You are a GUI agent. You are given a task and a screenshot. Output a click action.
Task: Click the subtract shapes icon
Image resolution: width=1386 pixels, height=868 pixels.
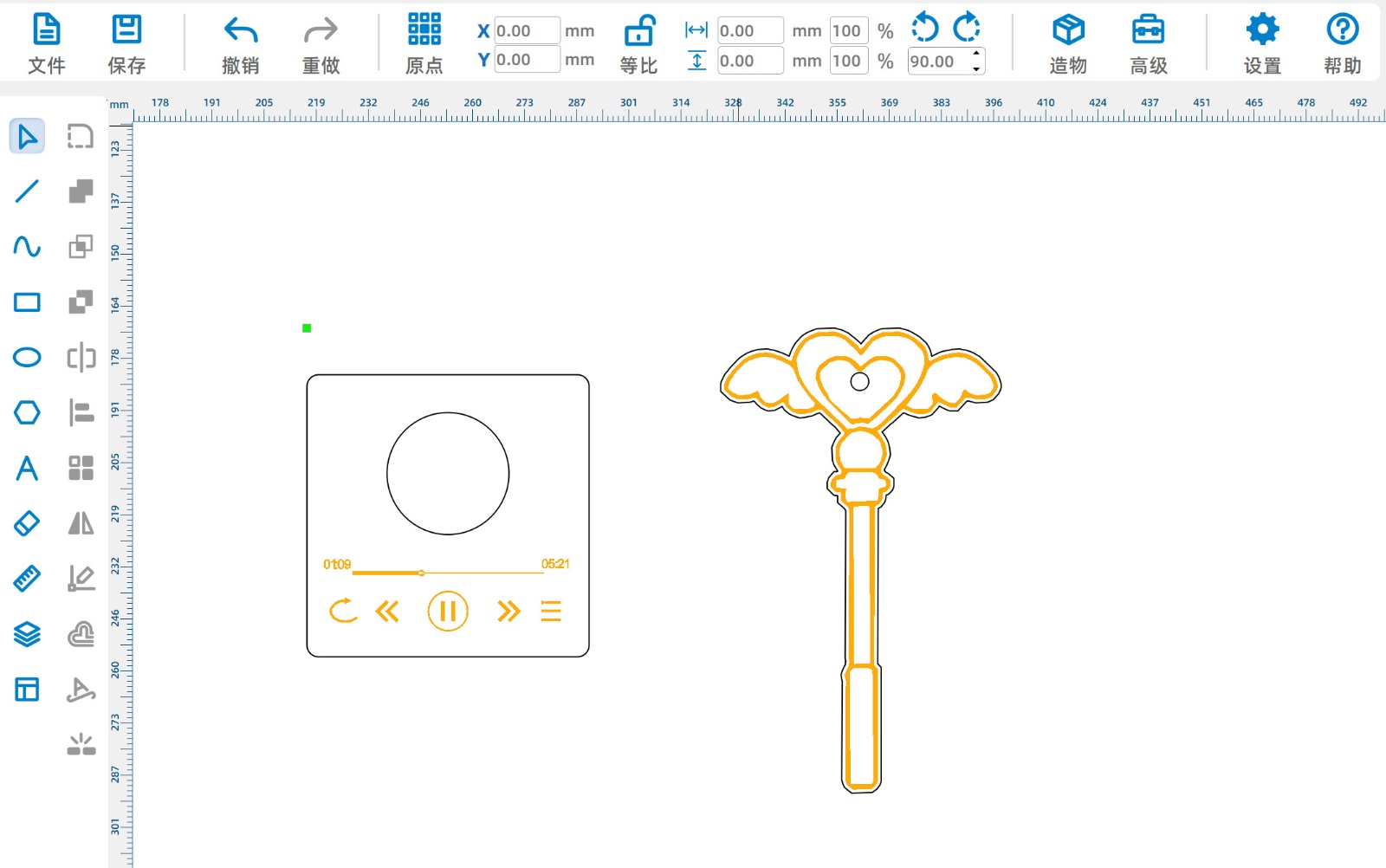pyautogui.click(x=81, y=302)
